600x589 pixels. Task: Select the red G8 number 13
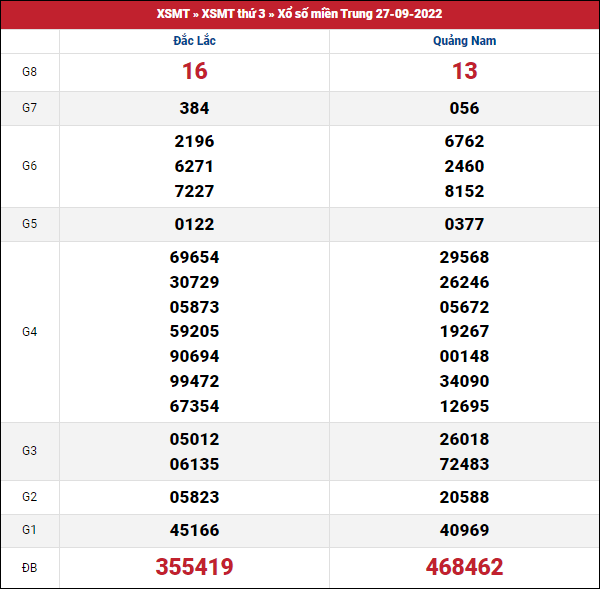pos(464,71)
